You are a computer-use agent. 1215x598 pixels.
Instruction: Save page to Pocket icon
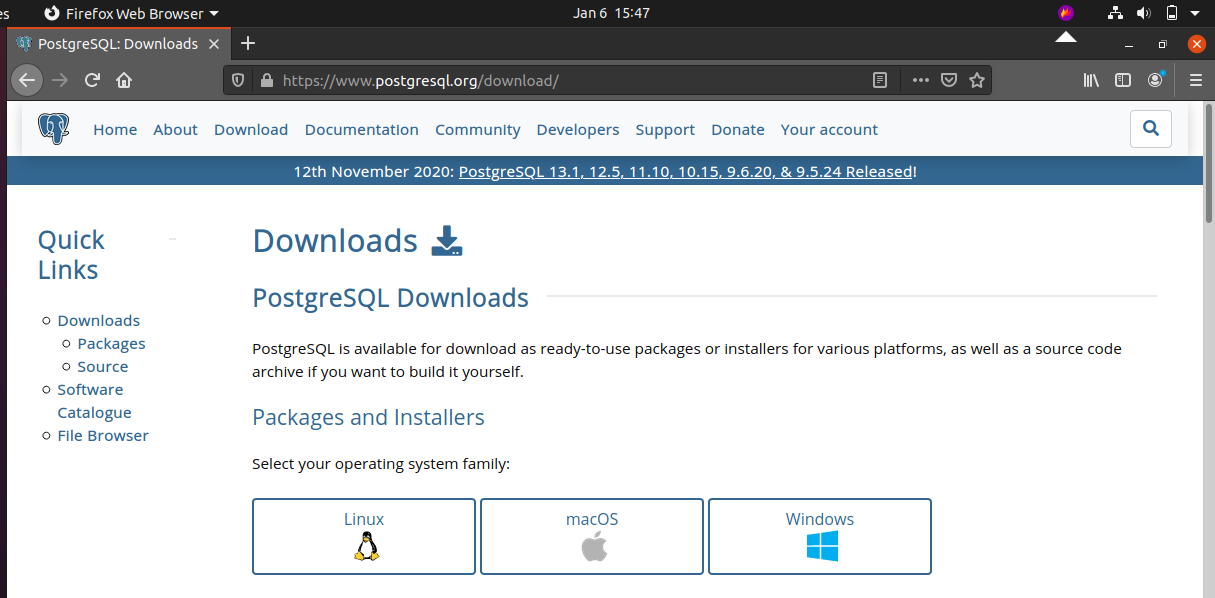(949, 81)
